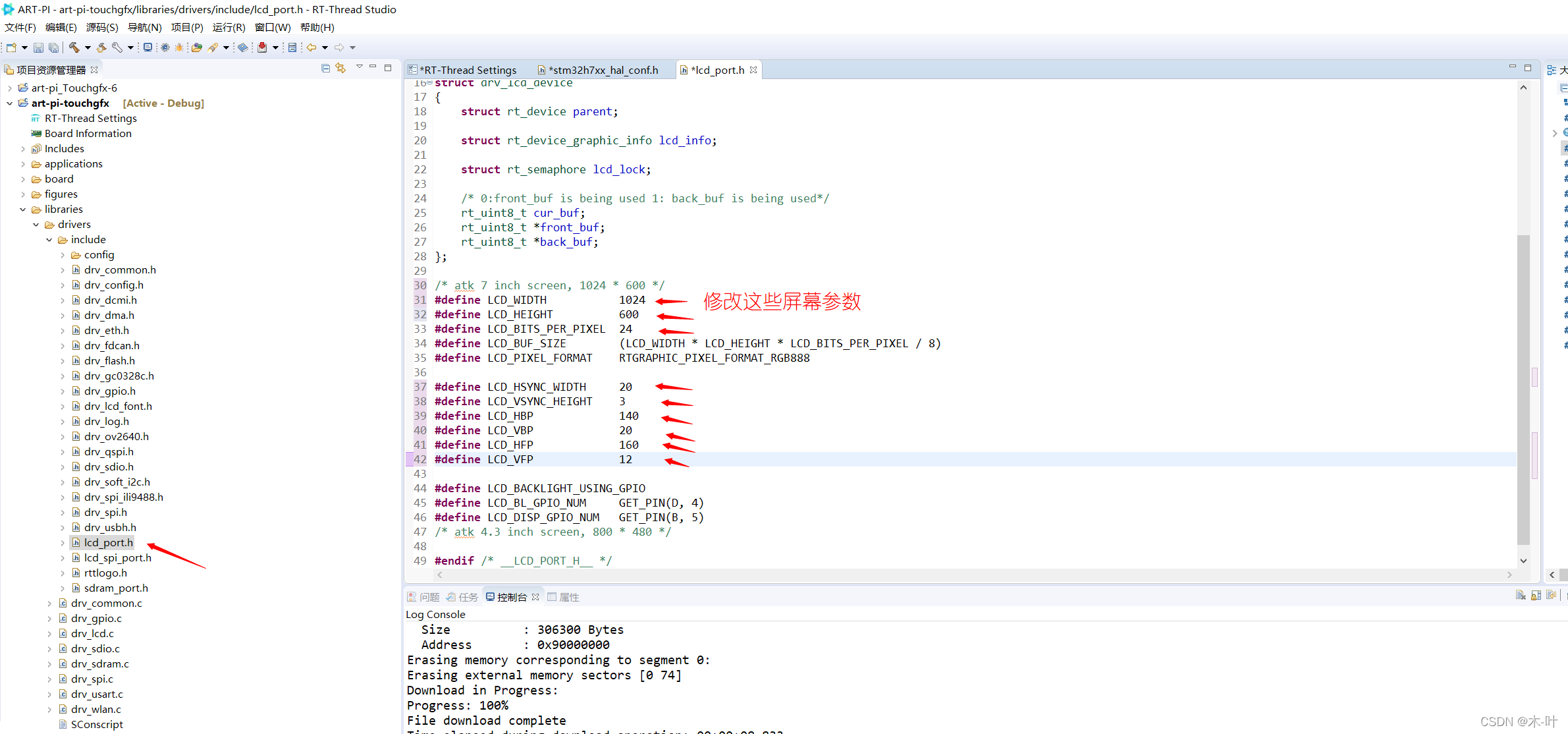Open the 运行(R) menu
Image resolution: width=1568 pixels, height=734 pixels.
click(229, 28)
